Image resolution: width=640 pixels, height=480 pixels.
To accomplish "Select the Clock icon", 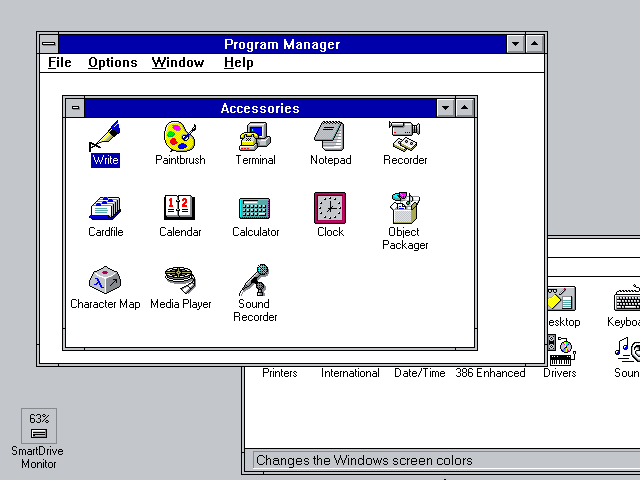I will 330,208.
